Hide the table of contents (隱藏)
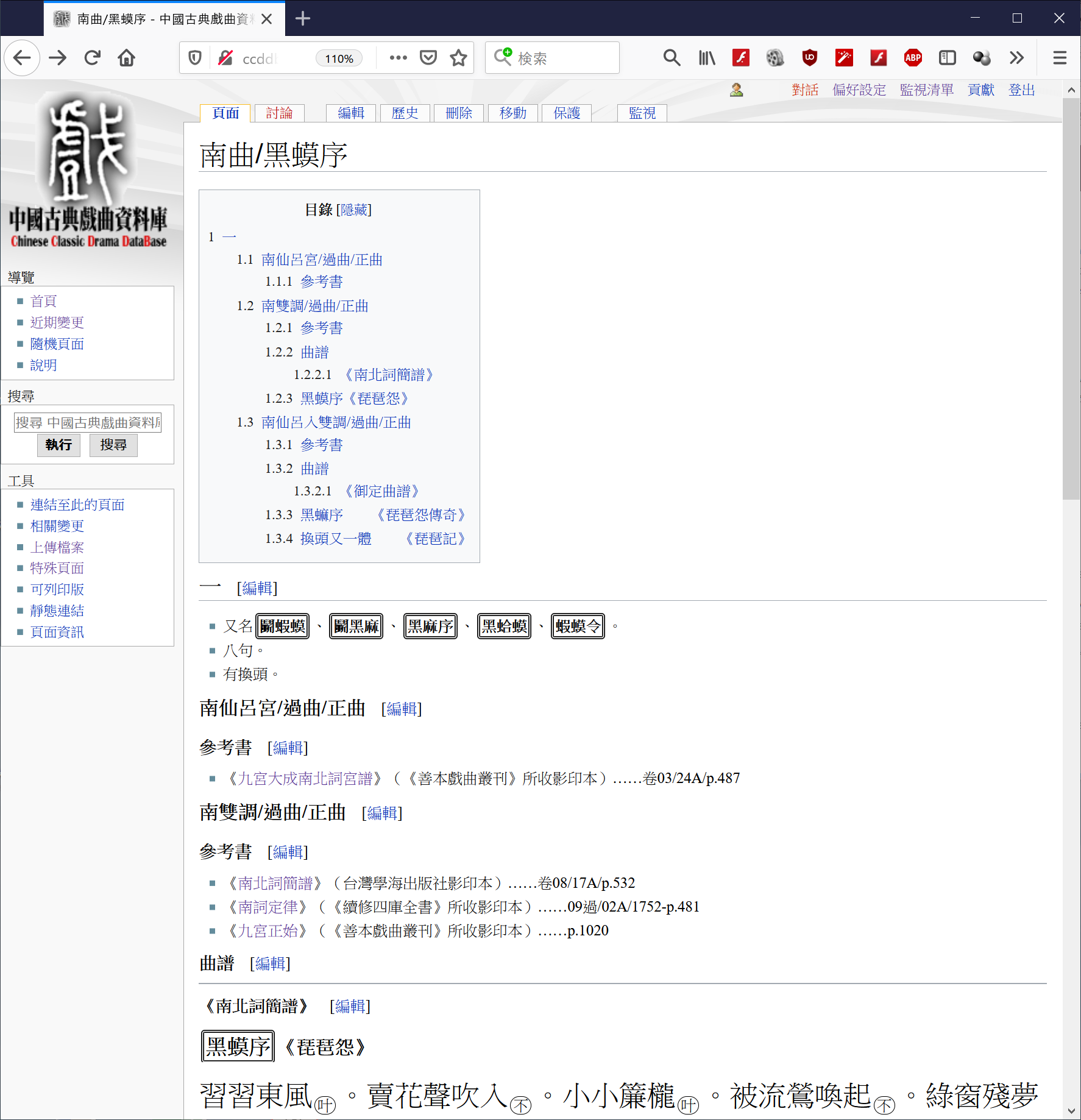Screen dimensions: 1081x1120 354,210
